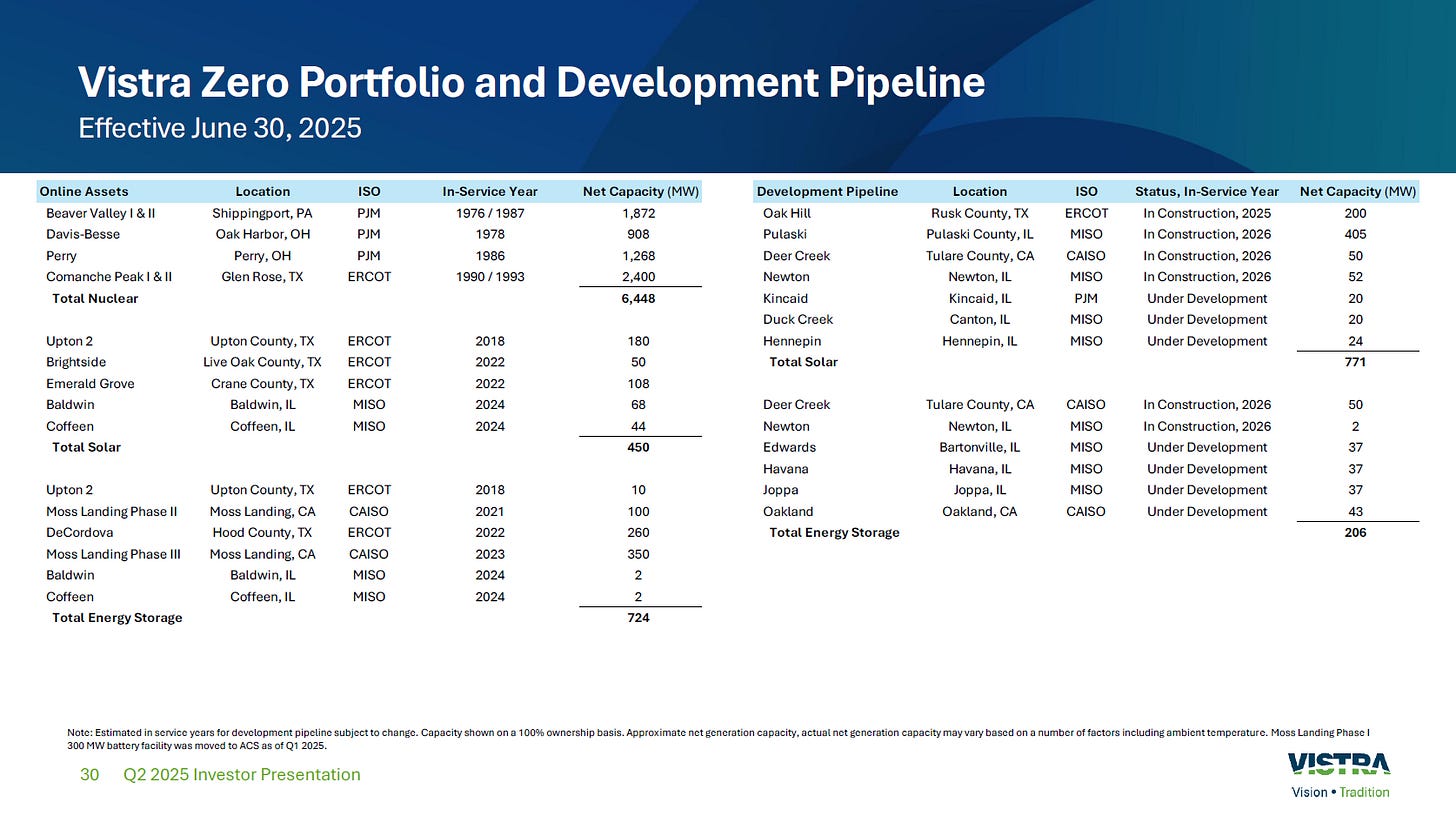Screen dimensions: 1456x817
Task: Select the 'Oak Harbor, OH' location
Action: 262,234
